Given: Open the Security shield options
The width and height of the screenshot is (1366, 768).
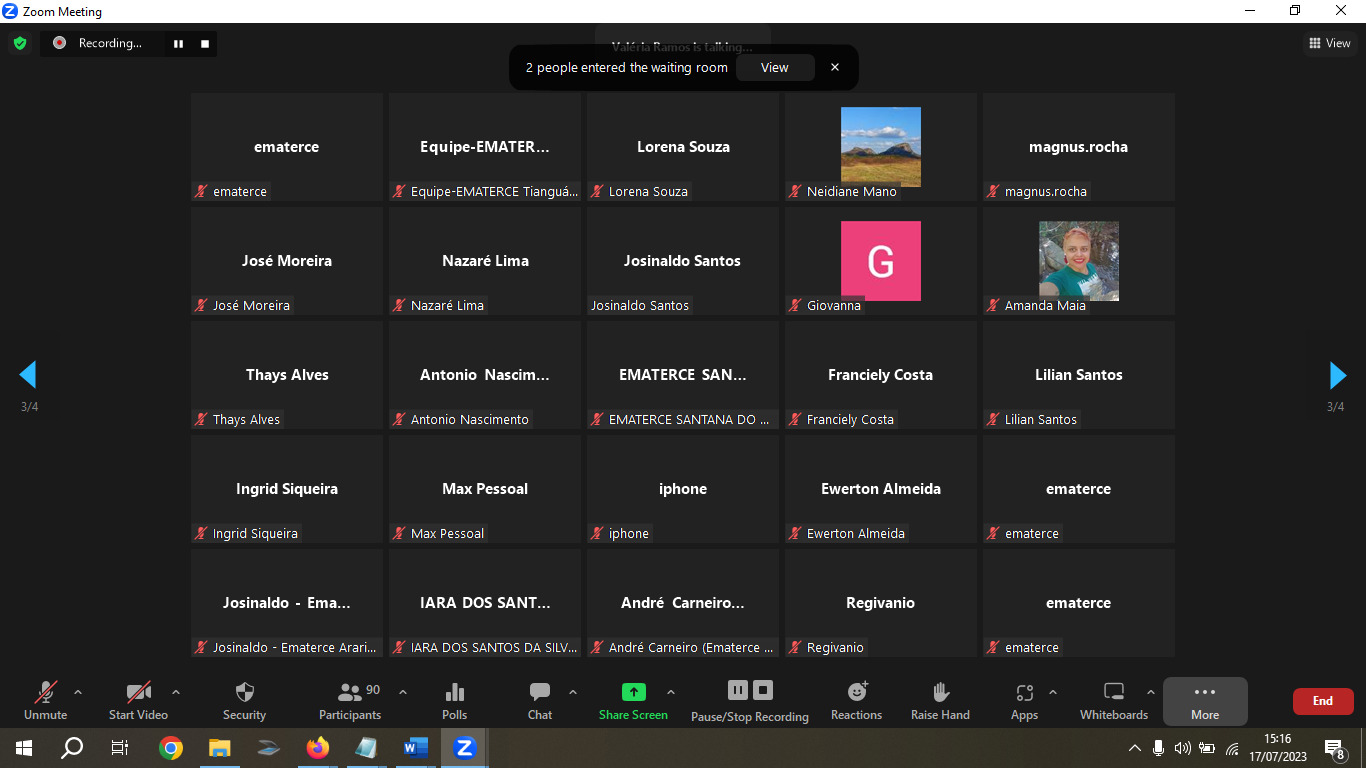Looking at the screenshot, I should pos(244,700).
